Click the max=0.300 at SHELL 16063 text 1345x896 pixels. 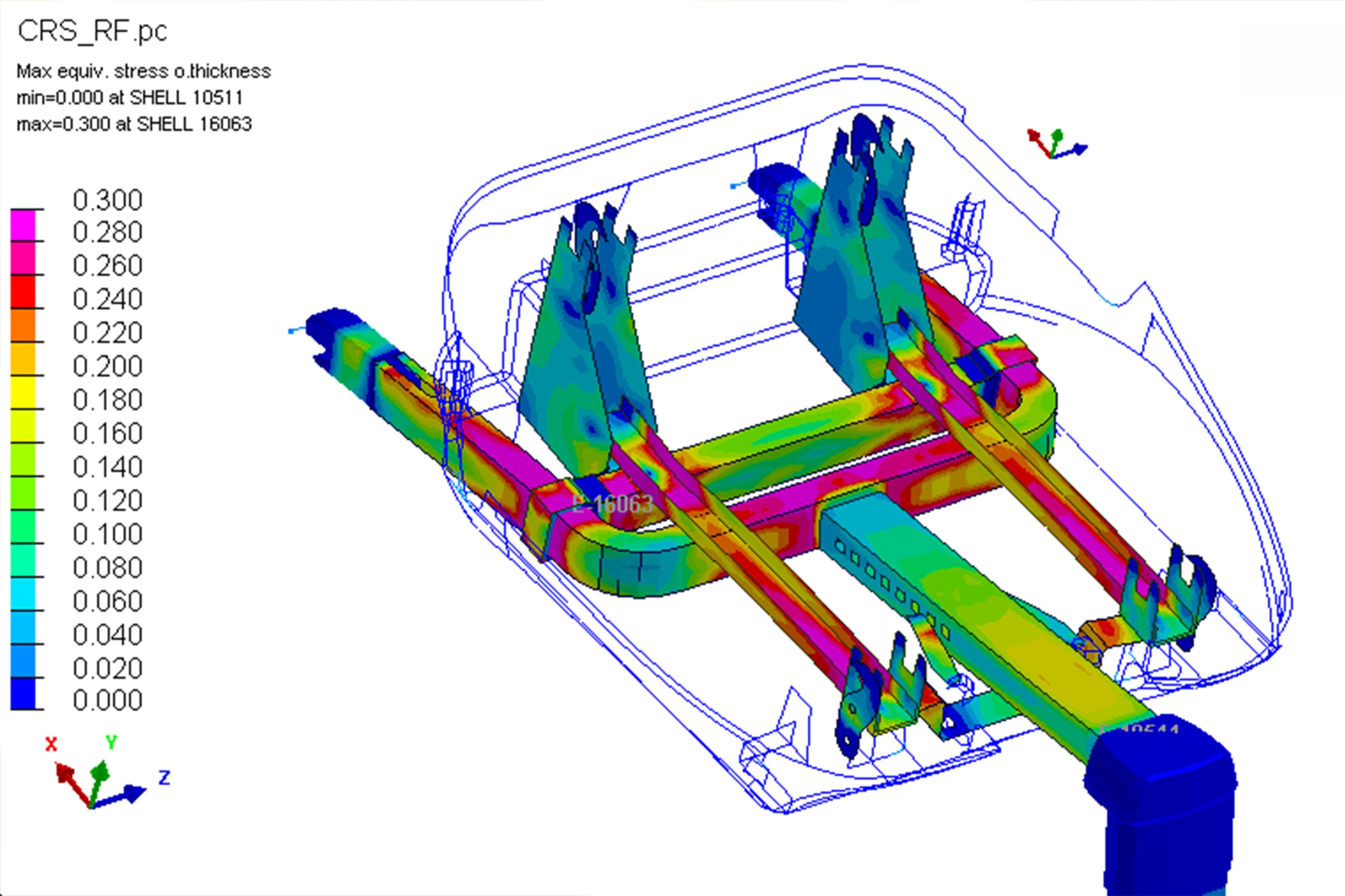point(134,124)
